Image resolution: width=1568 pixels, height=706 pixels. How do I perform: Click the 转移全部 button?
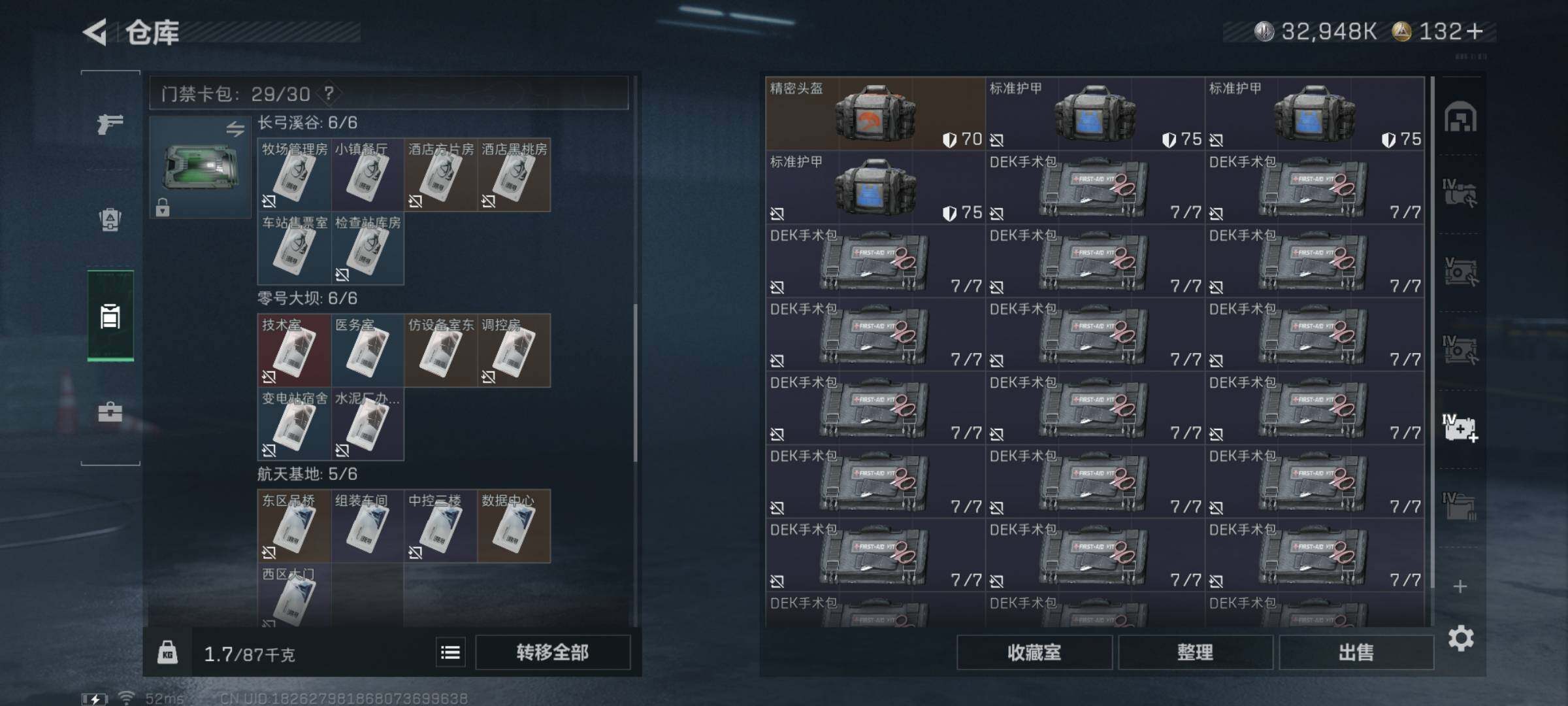pyautogui.click(x=553, y=652)
